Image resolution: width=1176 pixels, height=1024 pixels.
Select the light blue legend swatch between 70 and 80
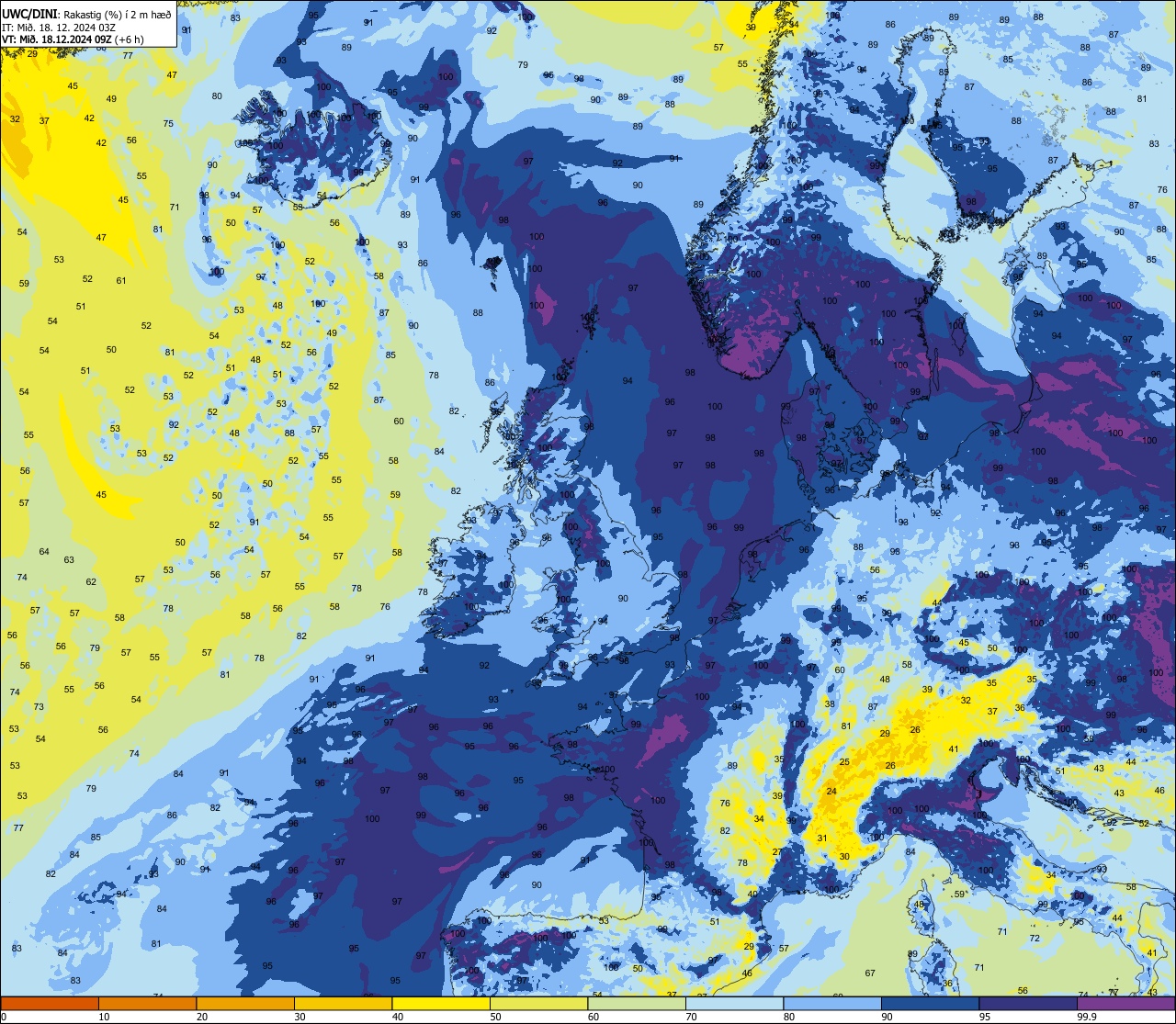(x=734, y=1003)
